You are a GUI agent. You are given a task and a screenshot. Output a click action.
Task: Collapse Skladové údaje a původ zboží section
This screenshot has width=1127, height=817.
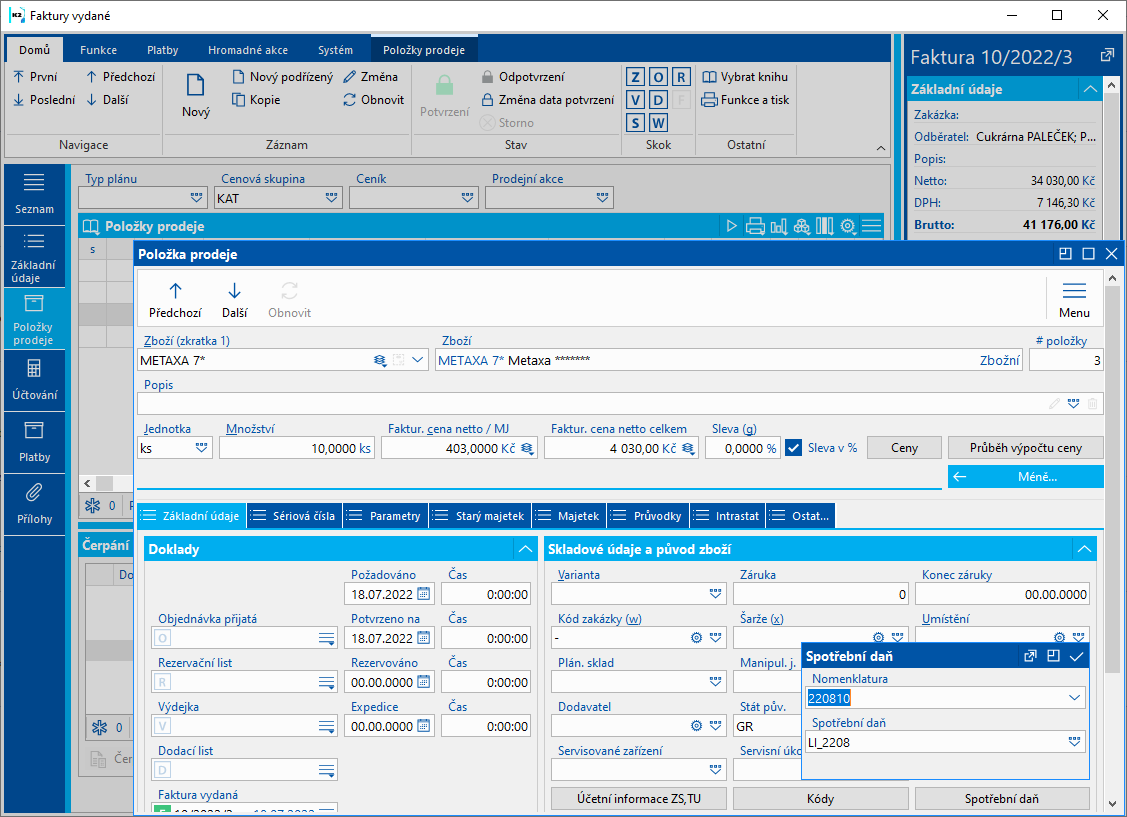[1084, 550]
